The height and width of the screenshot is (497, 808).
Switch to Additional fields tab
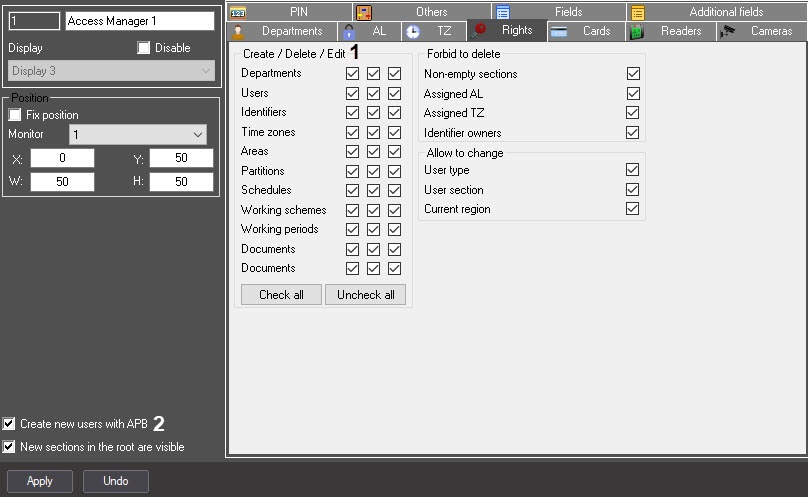tap(717, 12)
